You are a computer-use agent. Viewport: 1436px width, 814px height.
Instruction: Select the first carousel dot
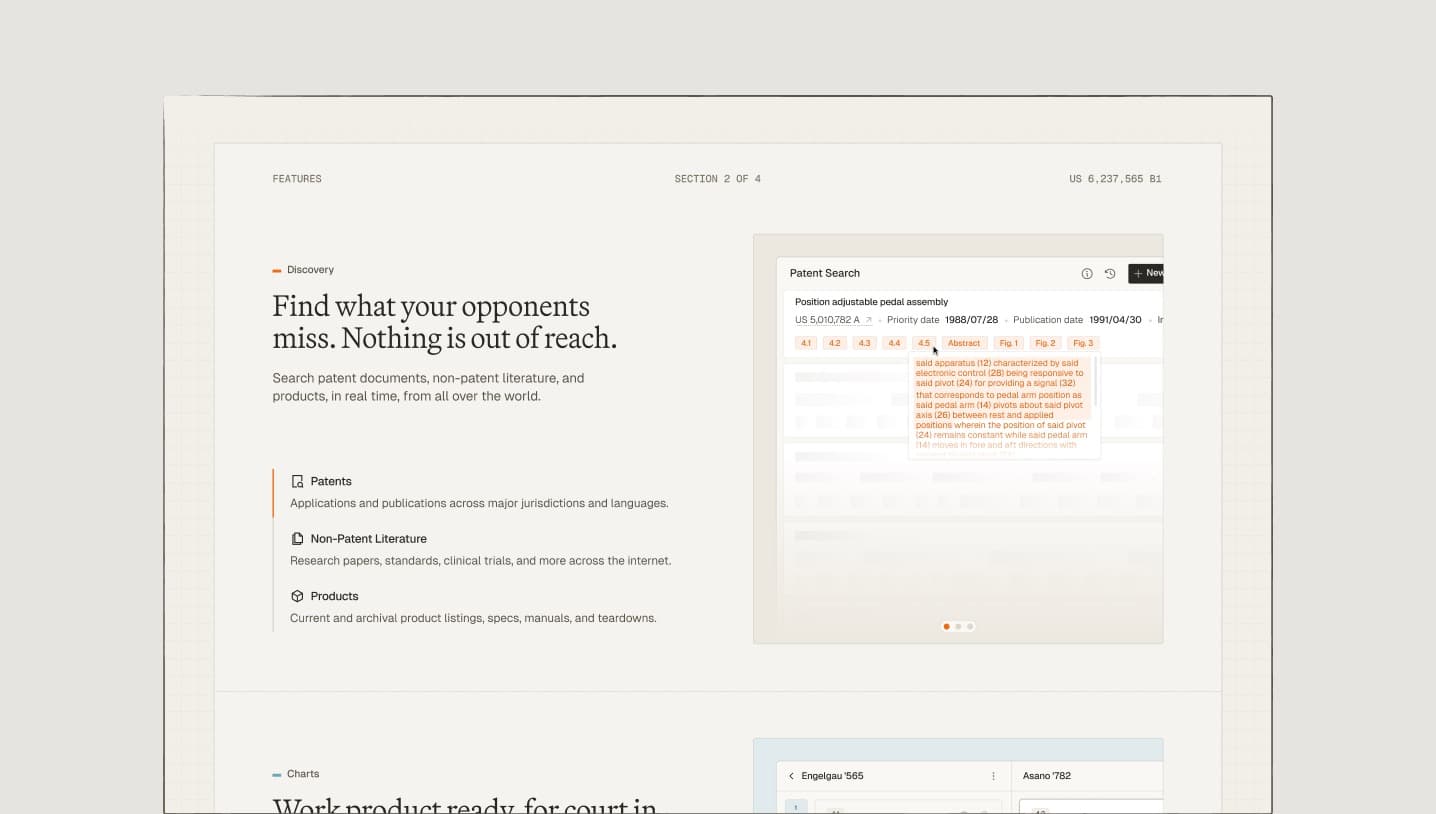point(947,627)
